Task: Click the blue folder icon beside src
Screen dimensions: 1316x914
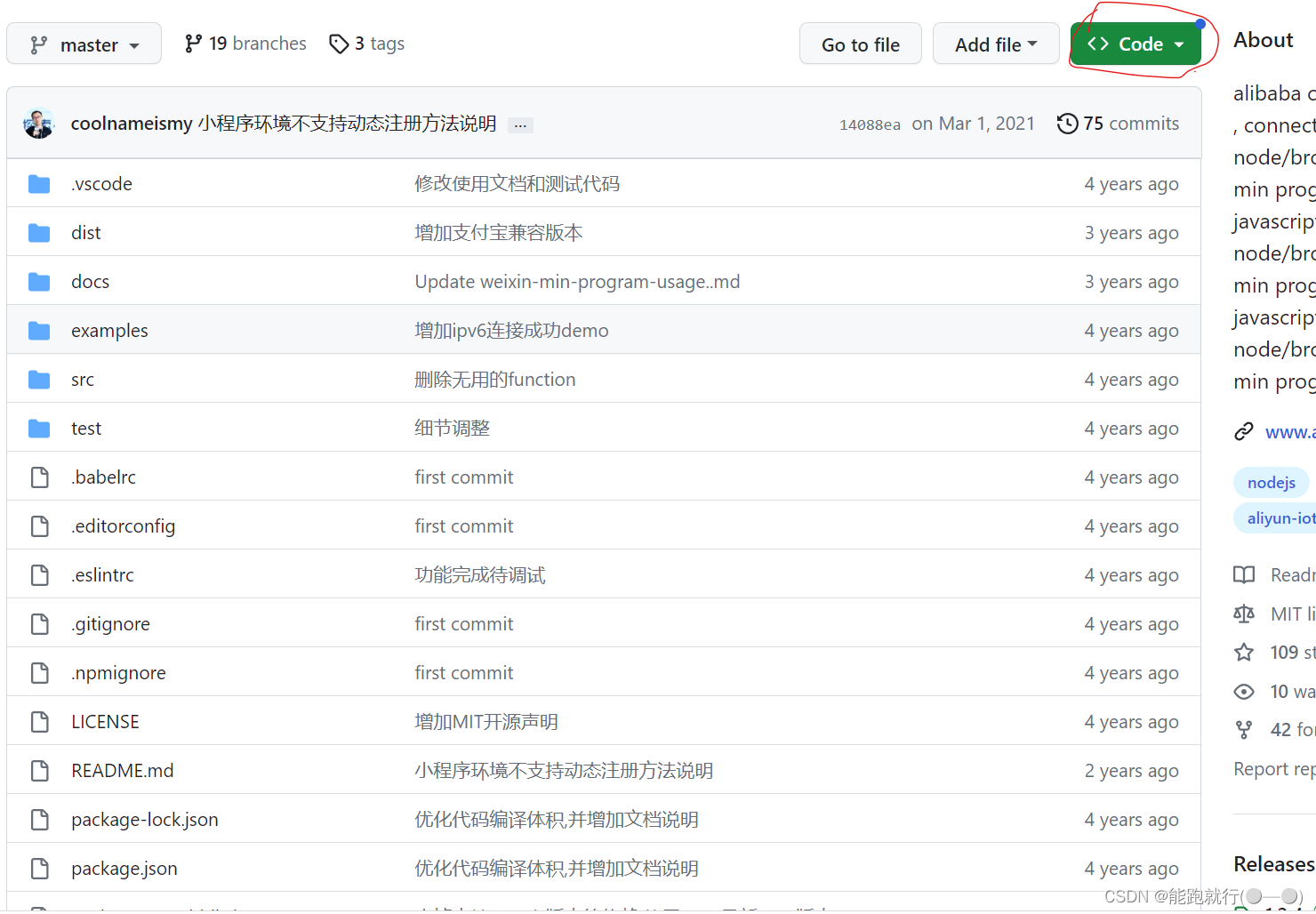Action: coord(39,379)
